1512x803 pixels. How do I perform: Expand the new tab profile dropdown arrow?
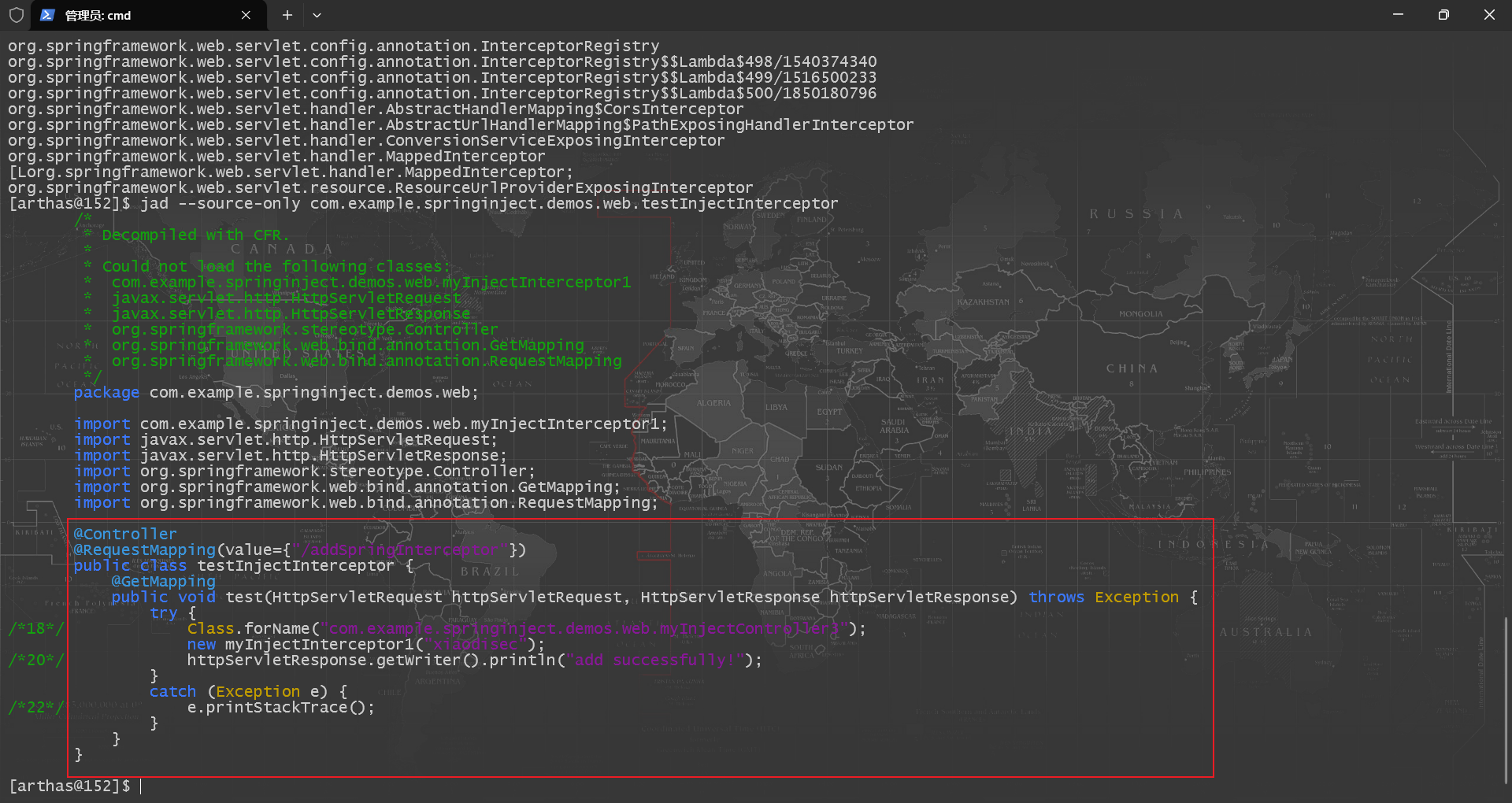(x=317, y=15)
